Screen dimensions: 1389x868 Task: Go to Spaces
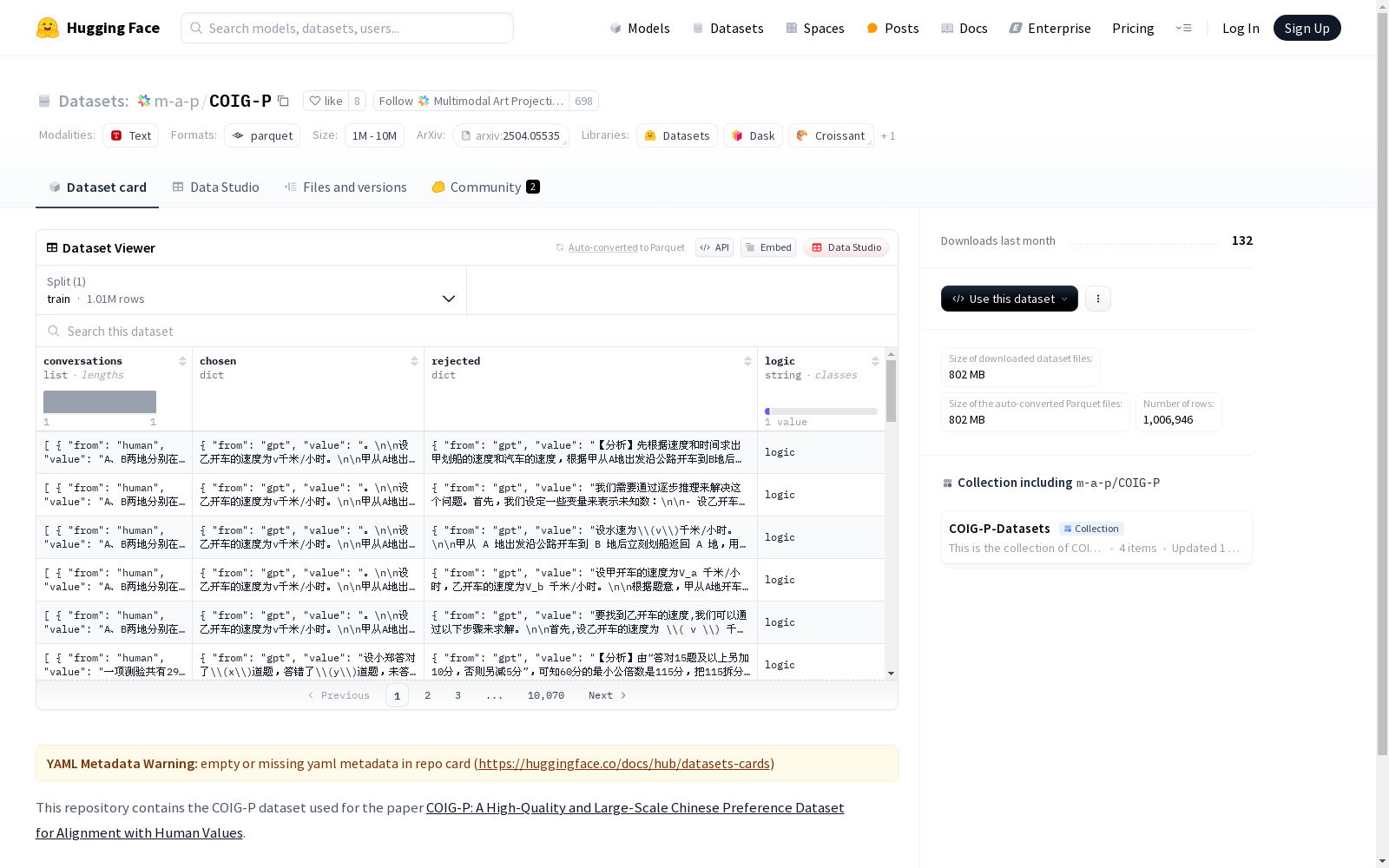(x=815, y=28)
